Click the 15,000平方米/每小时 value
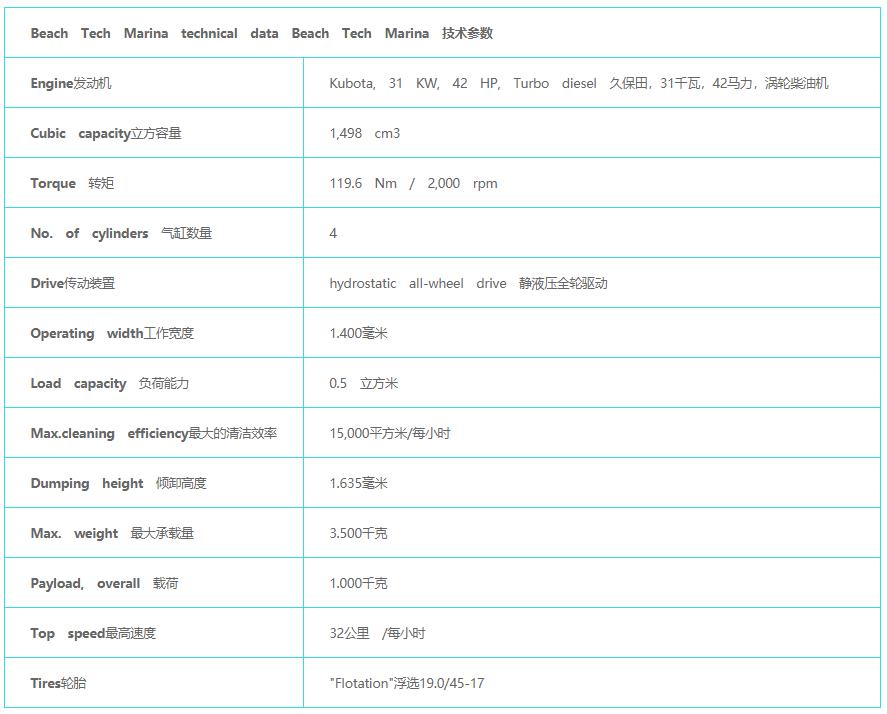The height and width of the screenshot is (714, 887). [x=390, y=433]
